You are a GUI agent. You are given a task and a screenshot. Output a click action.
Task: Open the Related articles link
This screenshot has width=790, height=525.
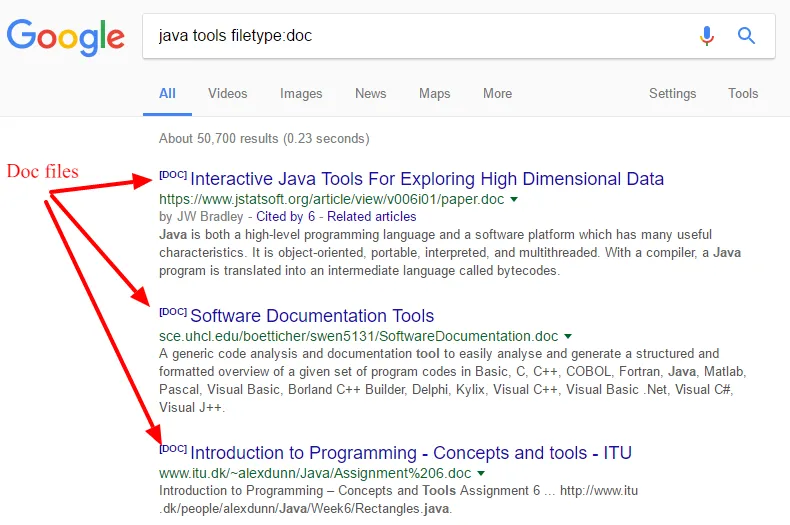tap(372, 217)
